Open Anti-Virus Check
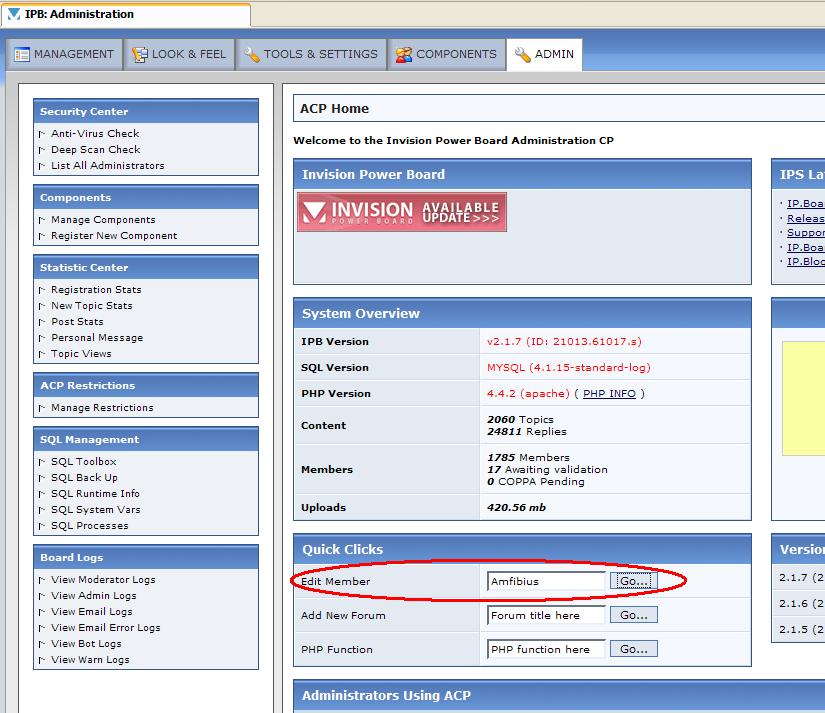The height and width of the screenshot is (713, 825). [x=95, y=134]
